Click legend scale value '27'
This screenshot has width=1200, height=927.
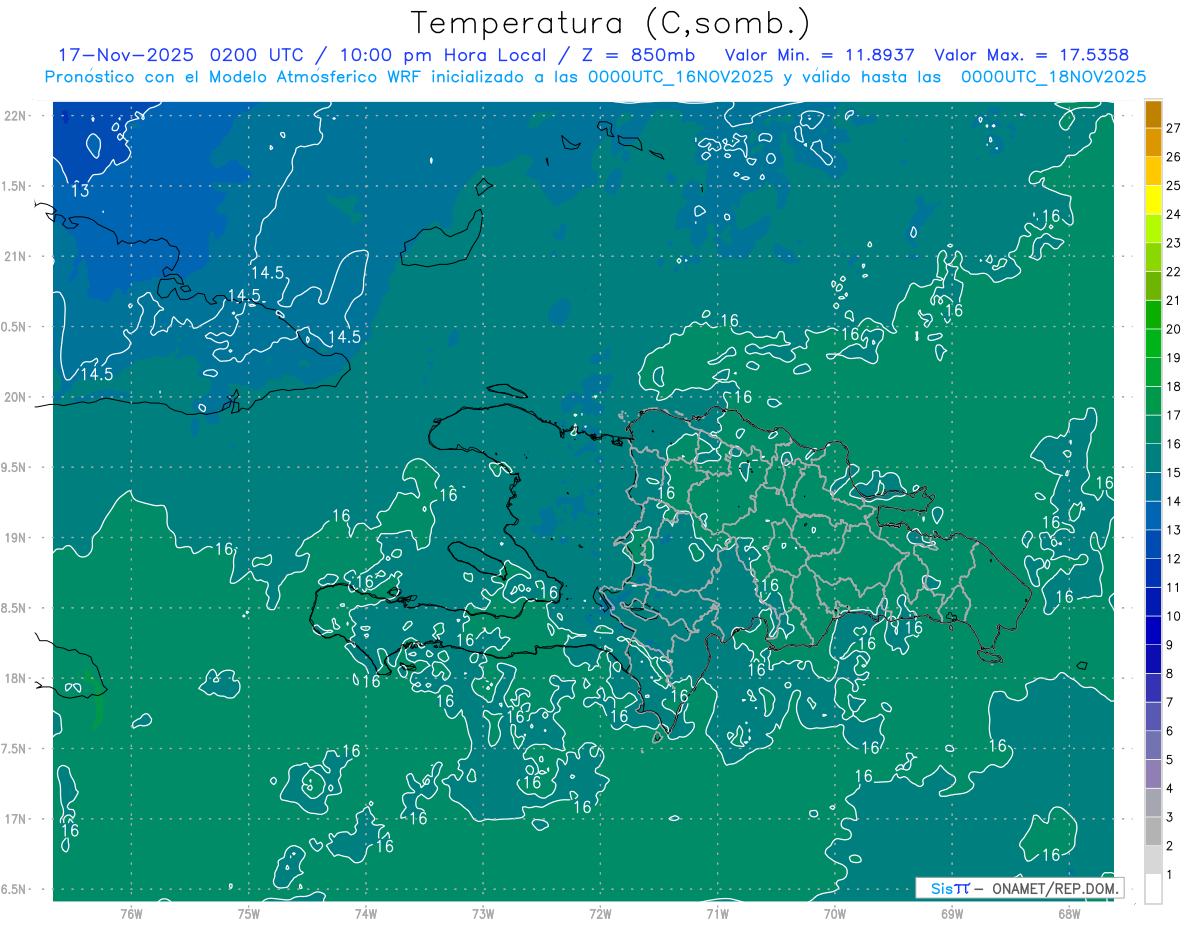(x=1174, y=128)
